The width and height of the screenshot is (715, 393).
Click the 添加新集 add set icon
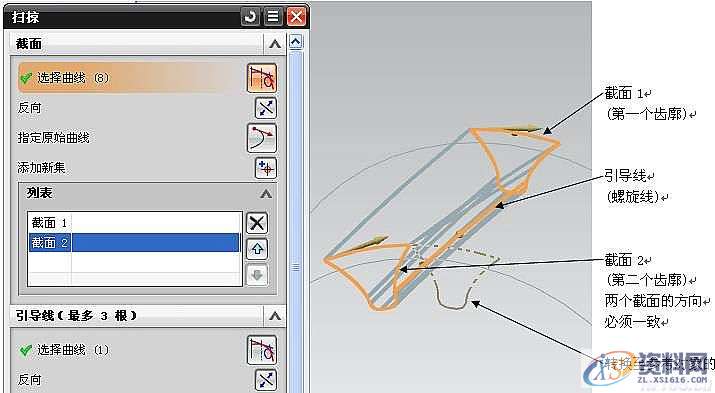click(x=265, y=168)
